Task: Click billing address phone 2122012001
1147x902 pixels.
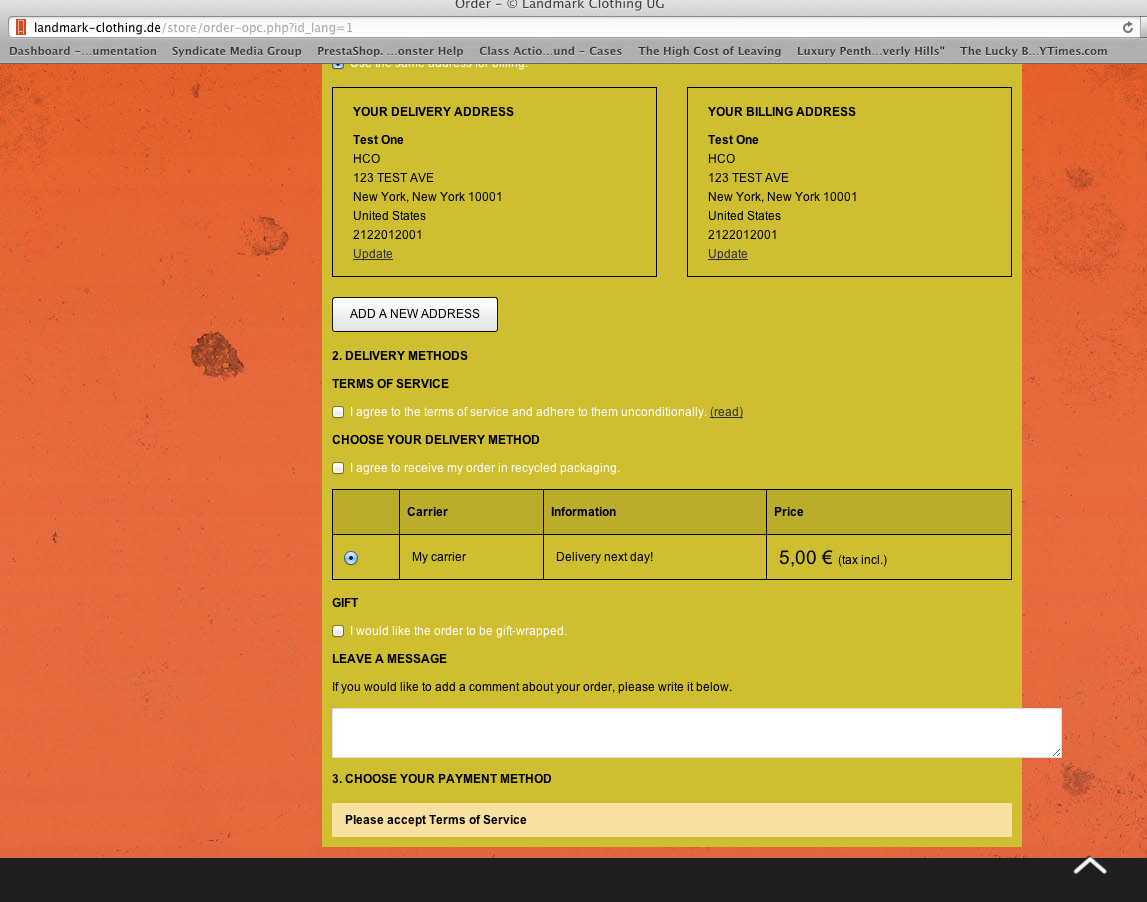Action: pyautogui.click(x=742, y=235)
